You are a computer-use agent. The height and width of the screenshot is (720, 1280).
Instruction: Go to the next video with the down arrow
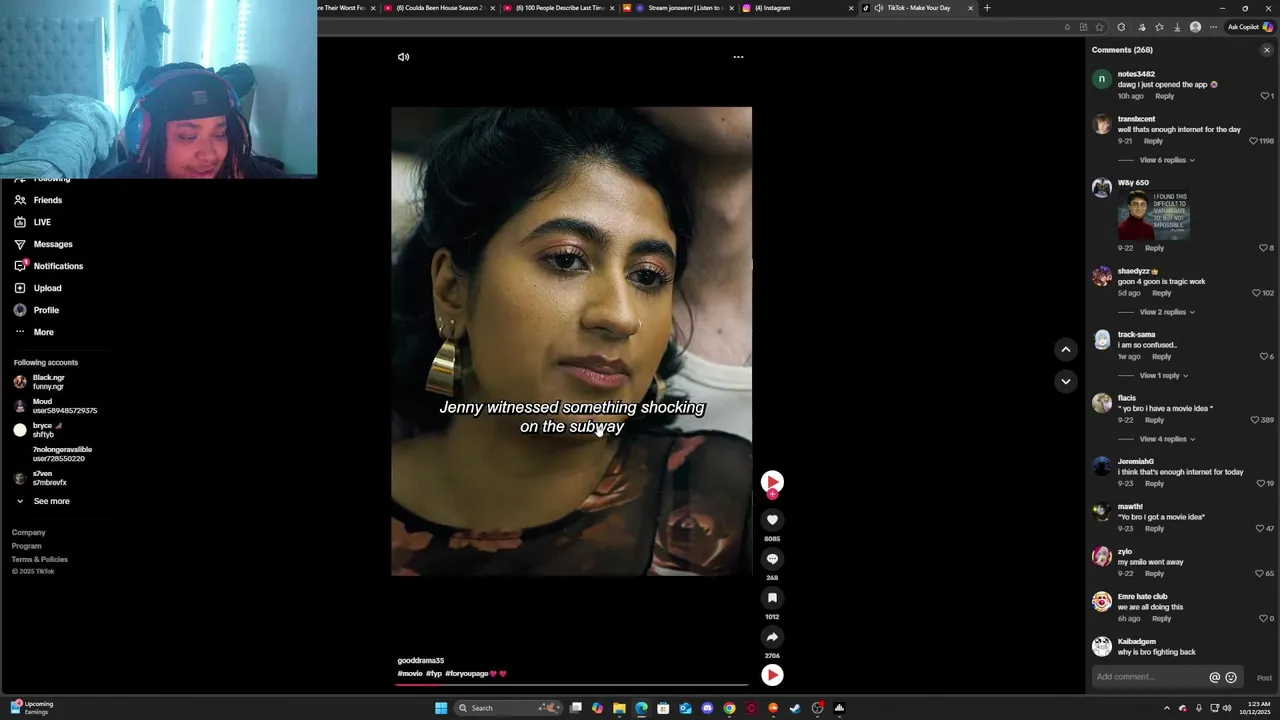pyautogui.click(x=1066, y=381)
